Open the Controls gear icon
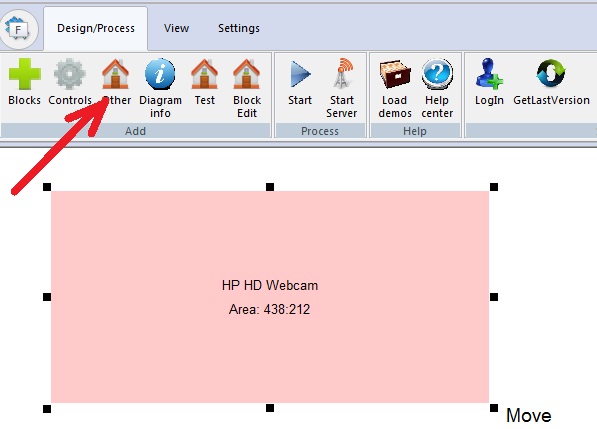This screenshot has width=597, height=429. point(70,74)
